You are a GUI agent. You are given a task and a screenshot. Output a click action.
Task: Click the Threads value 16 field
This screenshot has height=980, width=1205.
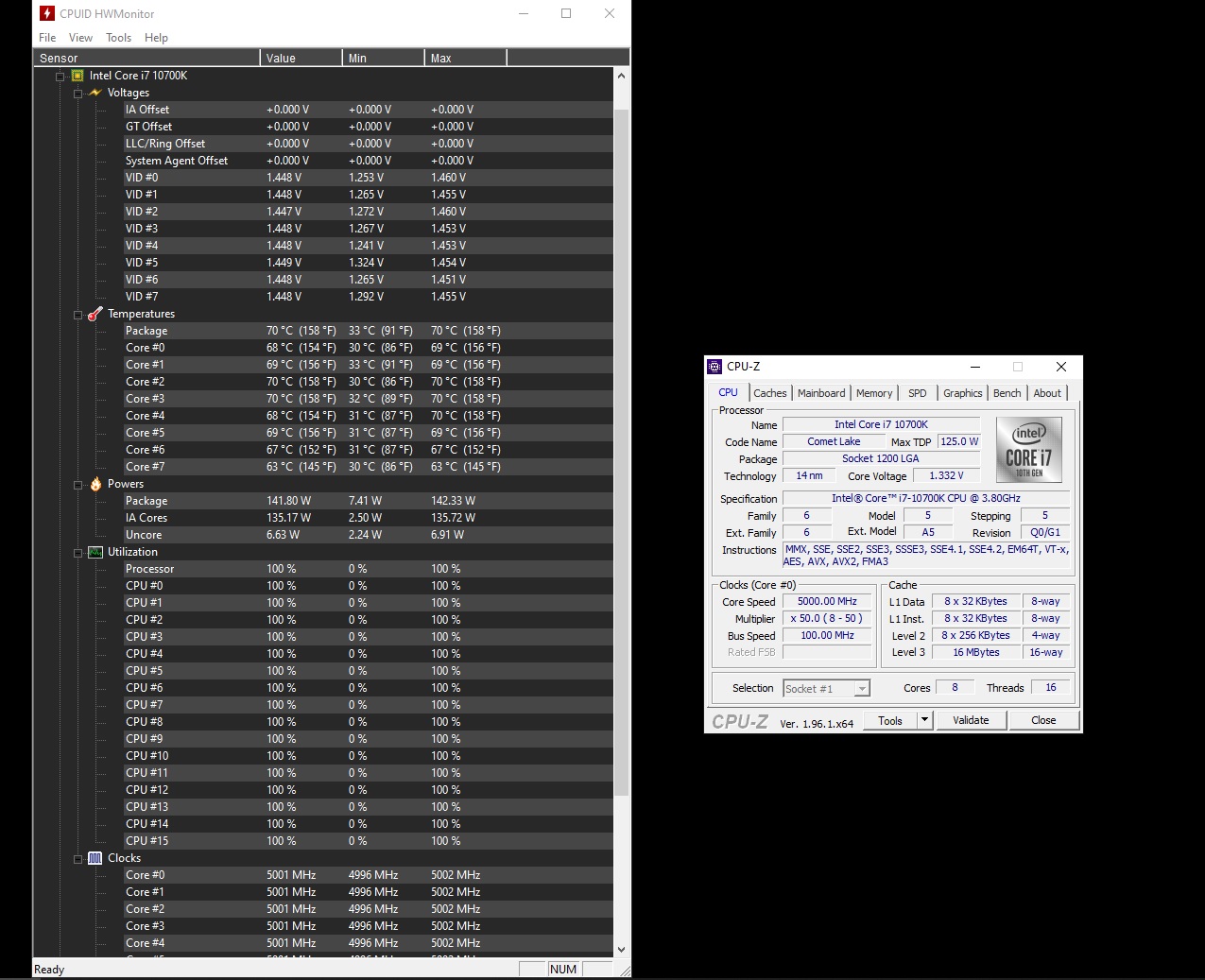click(1051, 687)
